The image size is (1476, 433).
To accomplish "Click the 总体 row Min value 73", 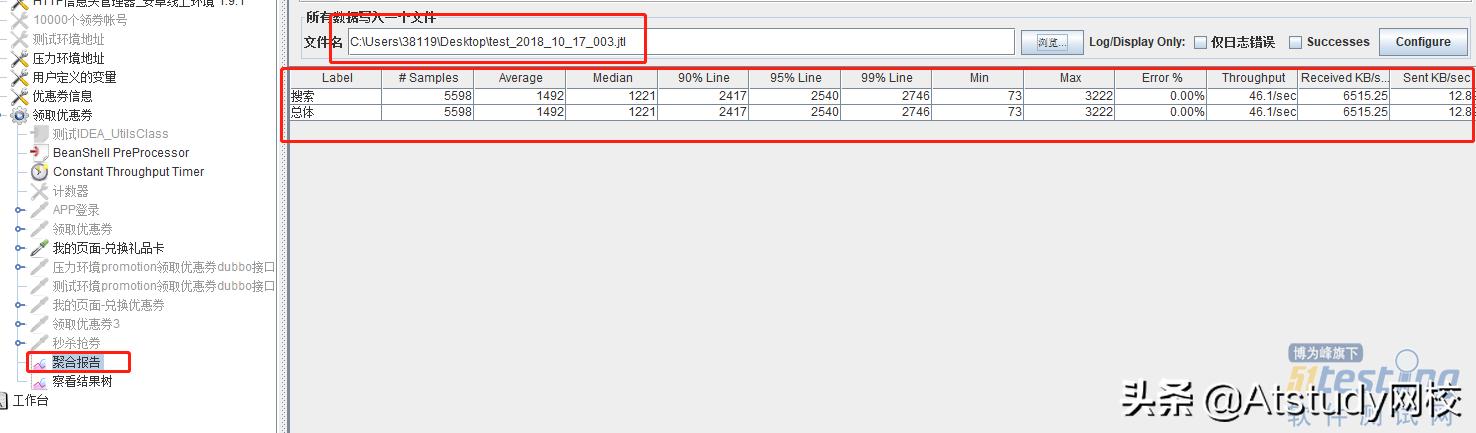I will (978, 112).
